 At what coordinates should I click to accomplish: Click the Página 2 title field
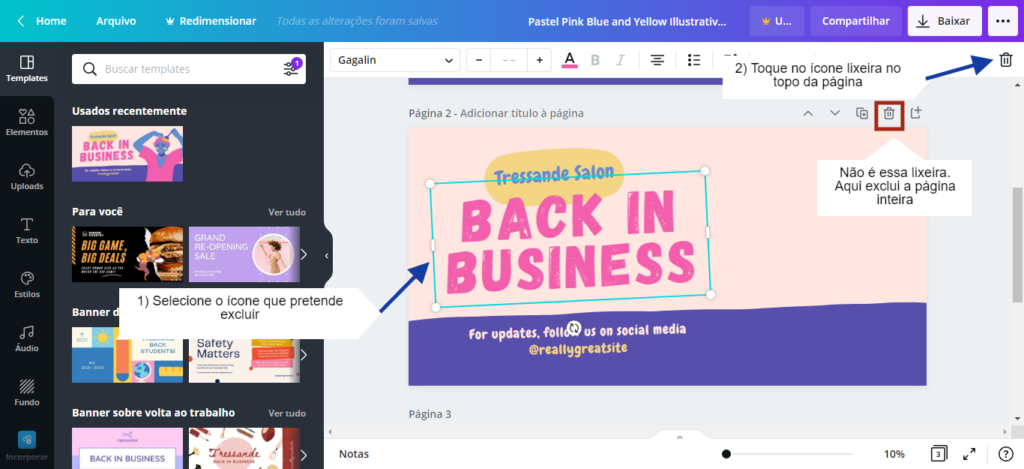tap(496, 113)
